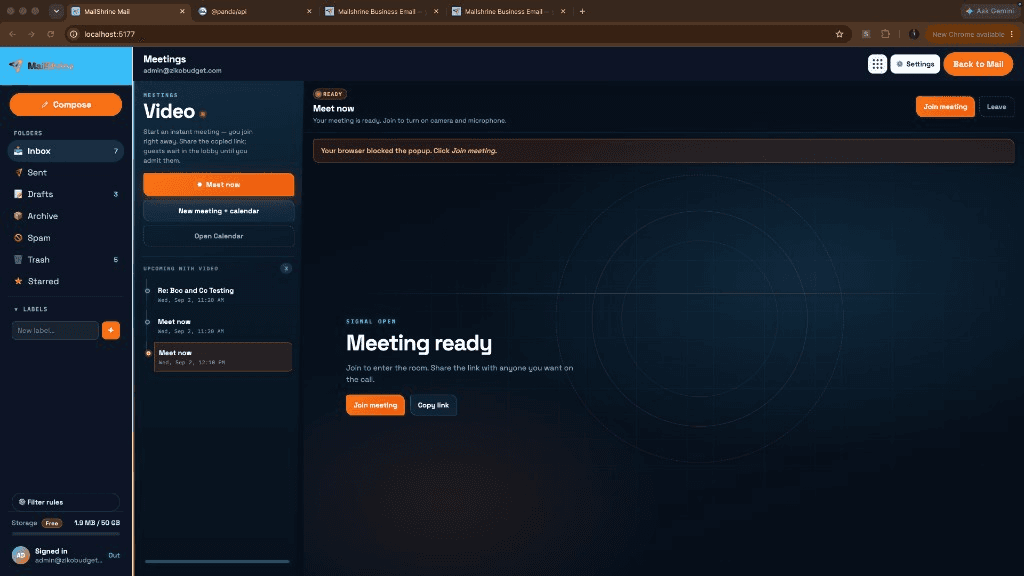Click the Compose button
The height and width of the screenshot is (576, 1024).
pos(65,104)
